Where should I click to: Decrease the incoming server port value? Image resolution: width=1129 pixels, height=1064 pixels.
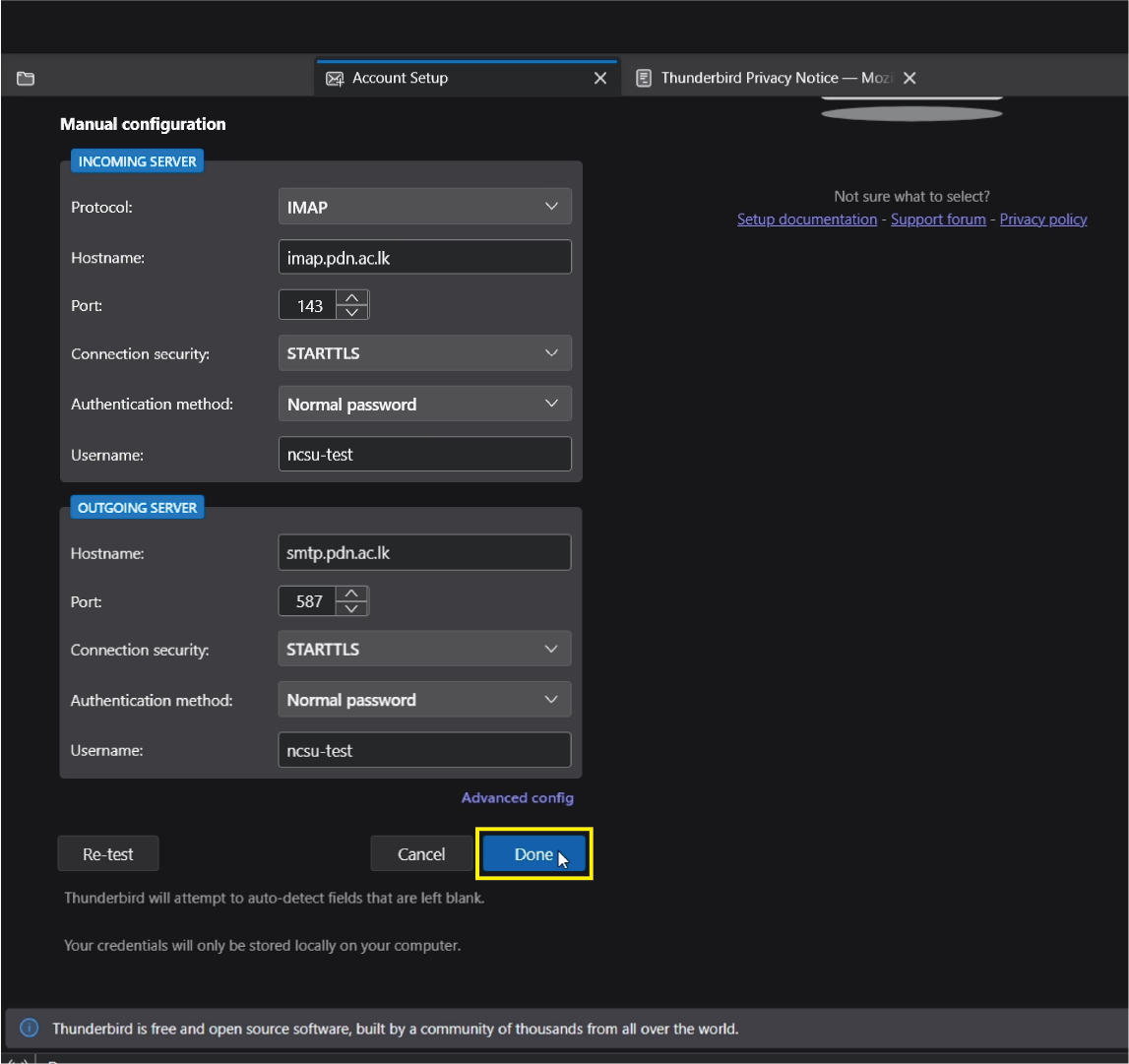(x=352, y=312)
